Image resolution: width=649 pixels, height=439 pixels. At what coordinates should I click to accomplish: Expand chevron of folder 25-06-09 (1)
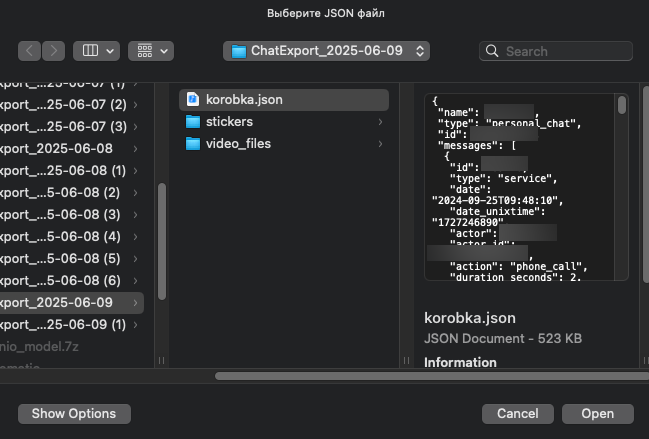tap(135, 325)
